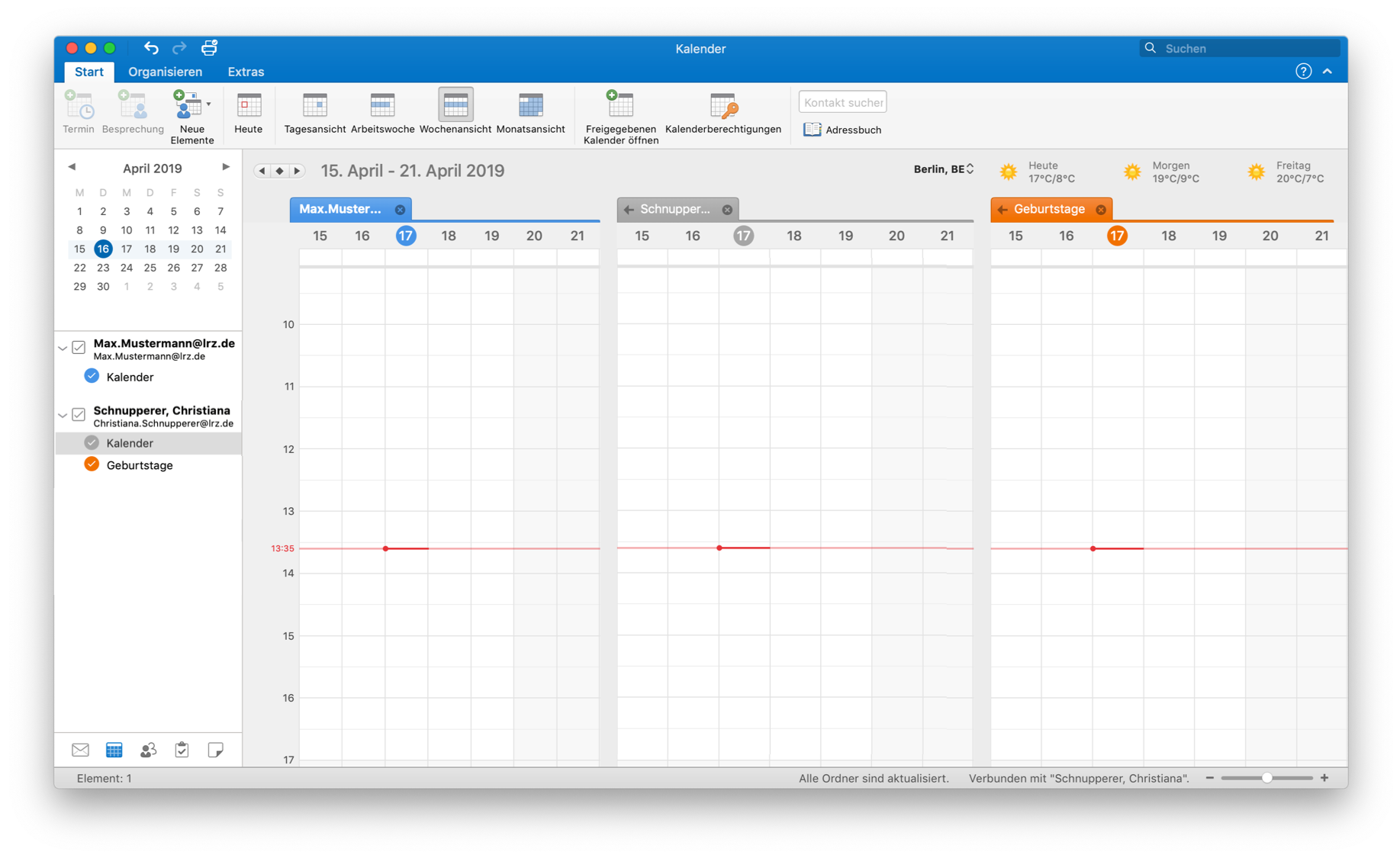The height and width of the screenshot is (858, 1400).
Task: Collapse the Max.Mustermann@lrz.de calendar group
Action: click(x=63, y=349)
